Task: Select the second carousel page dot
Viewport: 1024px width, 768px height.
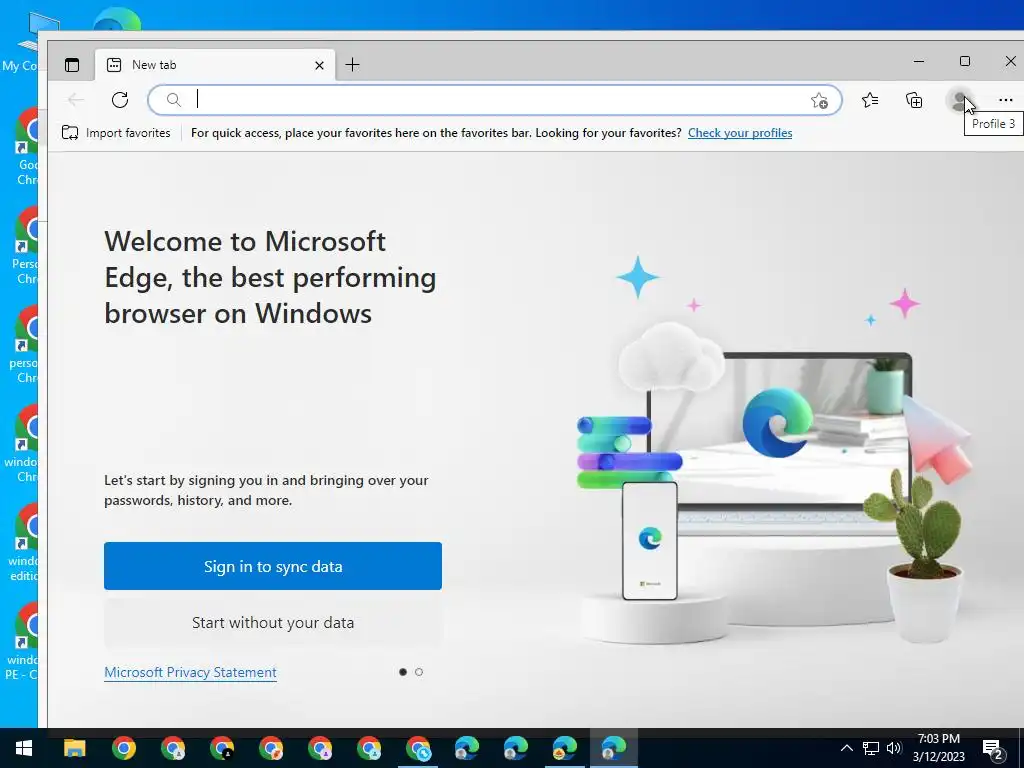Action: point(419,672)
